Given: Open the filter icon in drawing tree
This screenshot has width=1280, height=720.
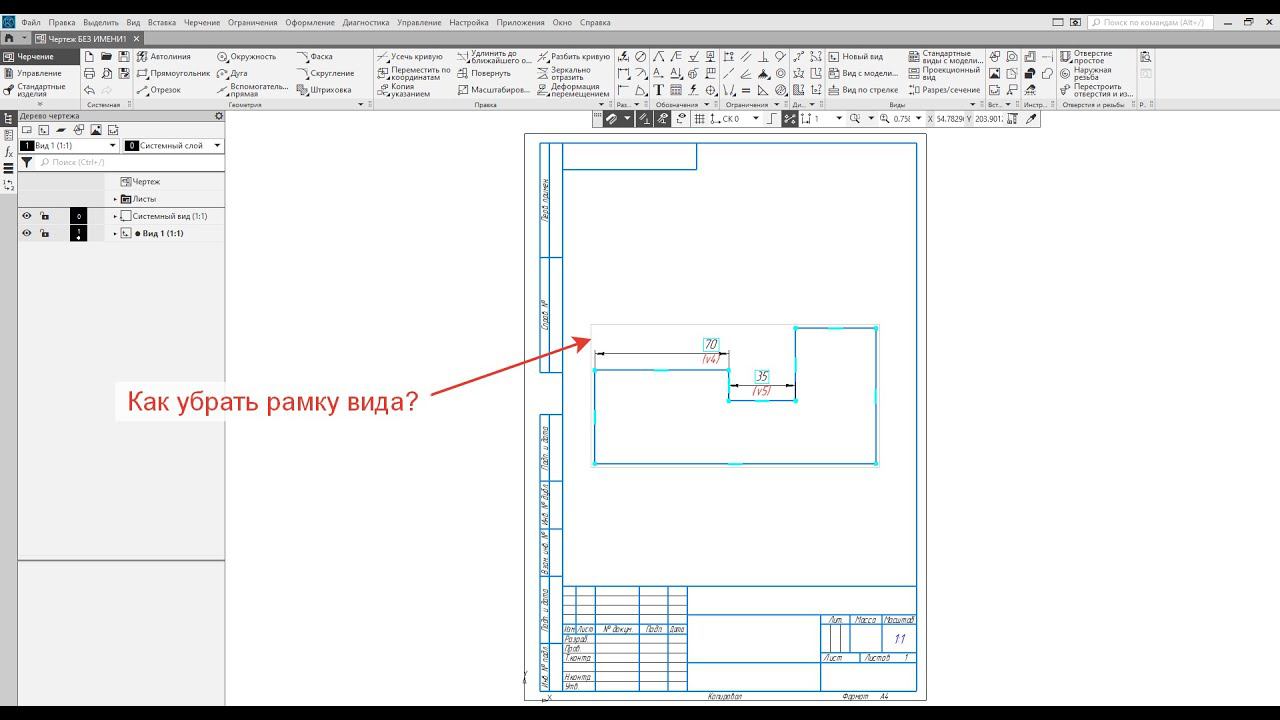Looking at the screenshot, I should (27, 162).
